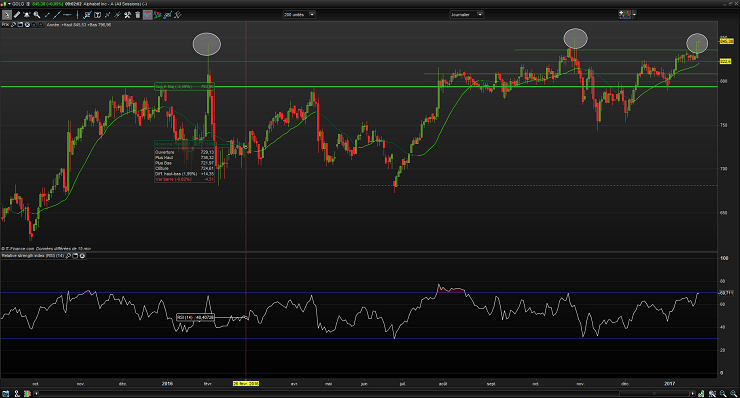
Task: Click the ruler measuring tool icon
Action: [x=17, y=15]
